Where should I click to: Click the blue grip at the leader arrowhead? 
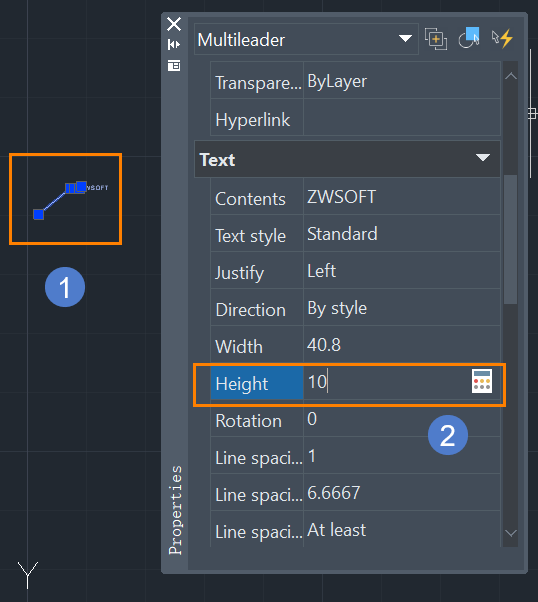click(38, 214)
